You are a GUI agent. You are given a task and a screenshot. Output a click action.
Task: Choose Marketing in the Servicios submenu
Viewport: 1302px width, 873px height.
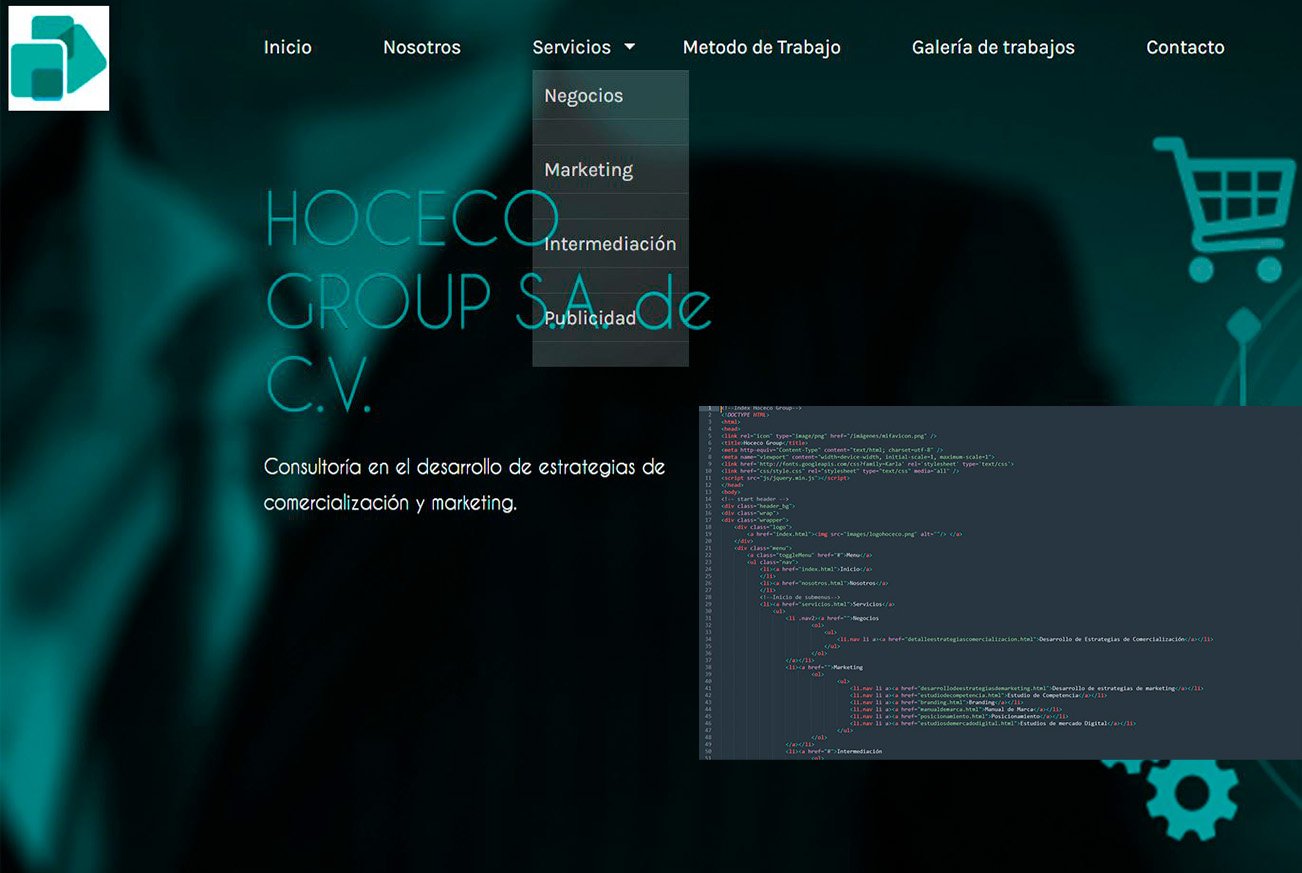589,170
